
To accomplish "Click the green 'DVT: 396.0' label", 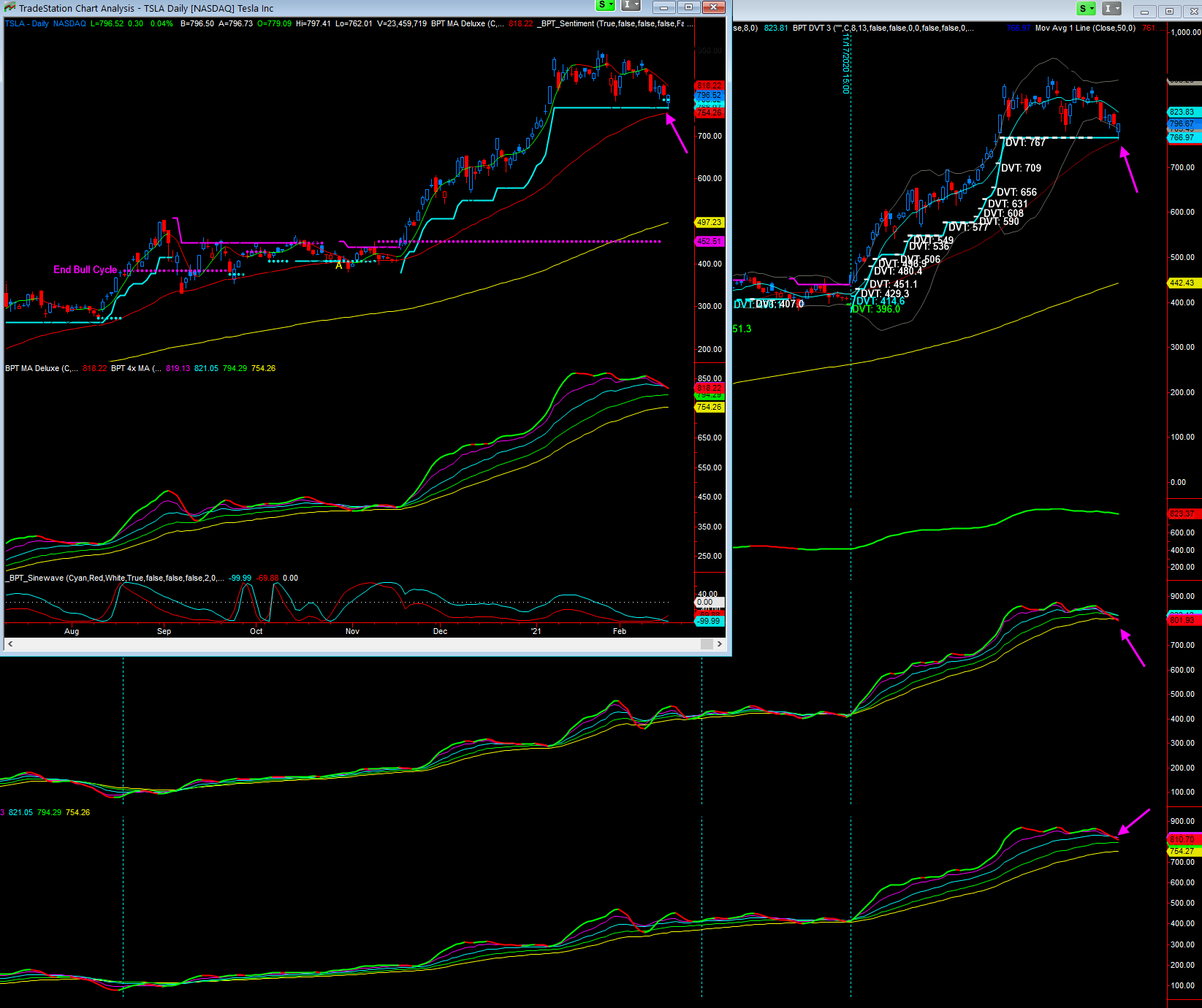I will click(876, 309).
